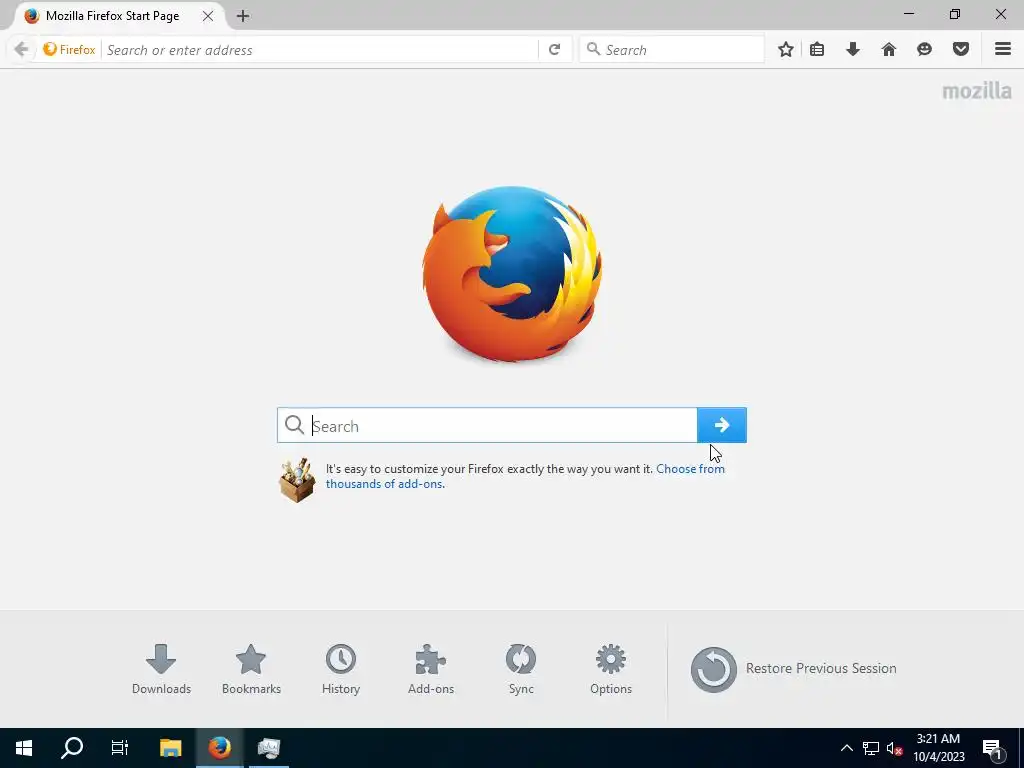This screenshot has height=768, width=1024.
Task: Focus the address bar field
Action: click(319, 50)
